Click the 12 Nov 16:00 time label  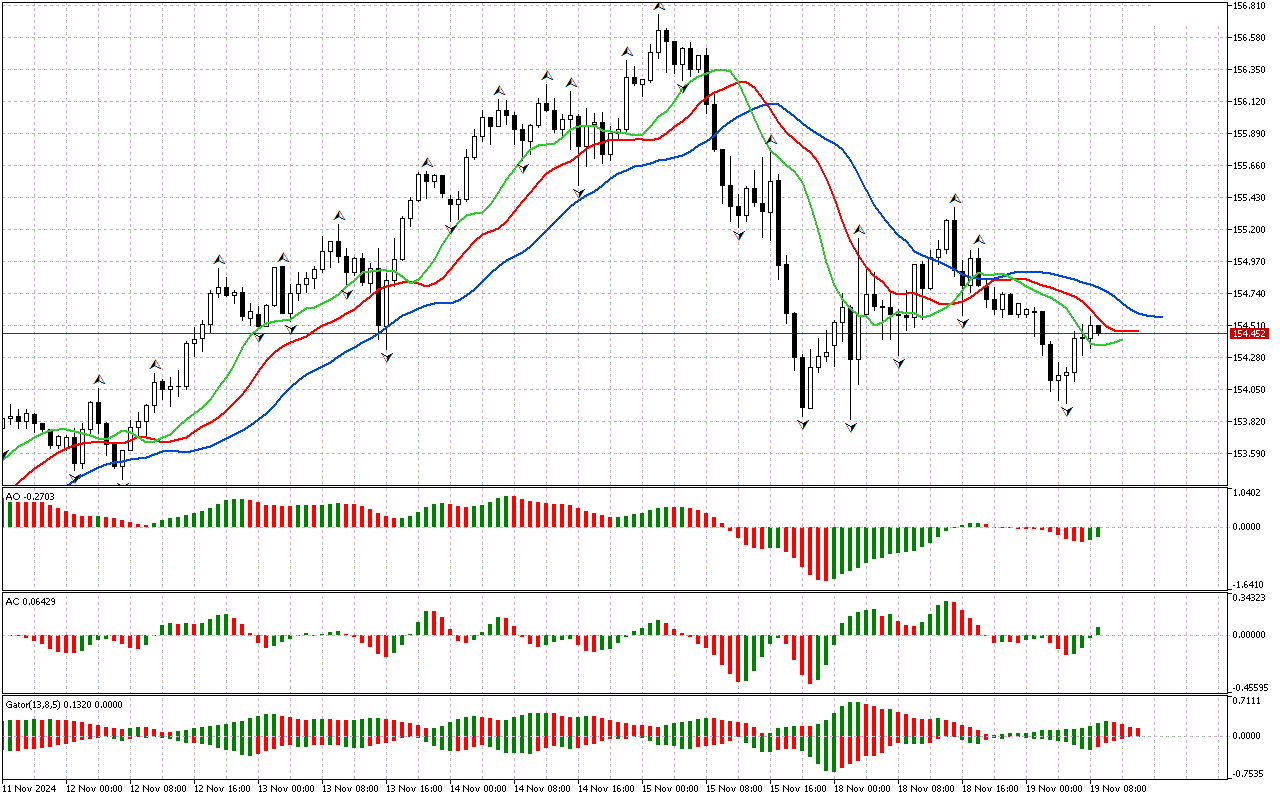point(223,789)
